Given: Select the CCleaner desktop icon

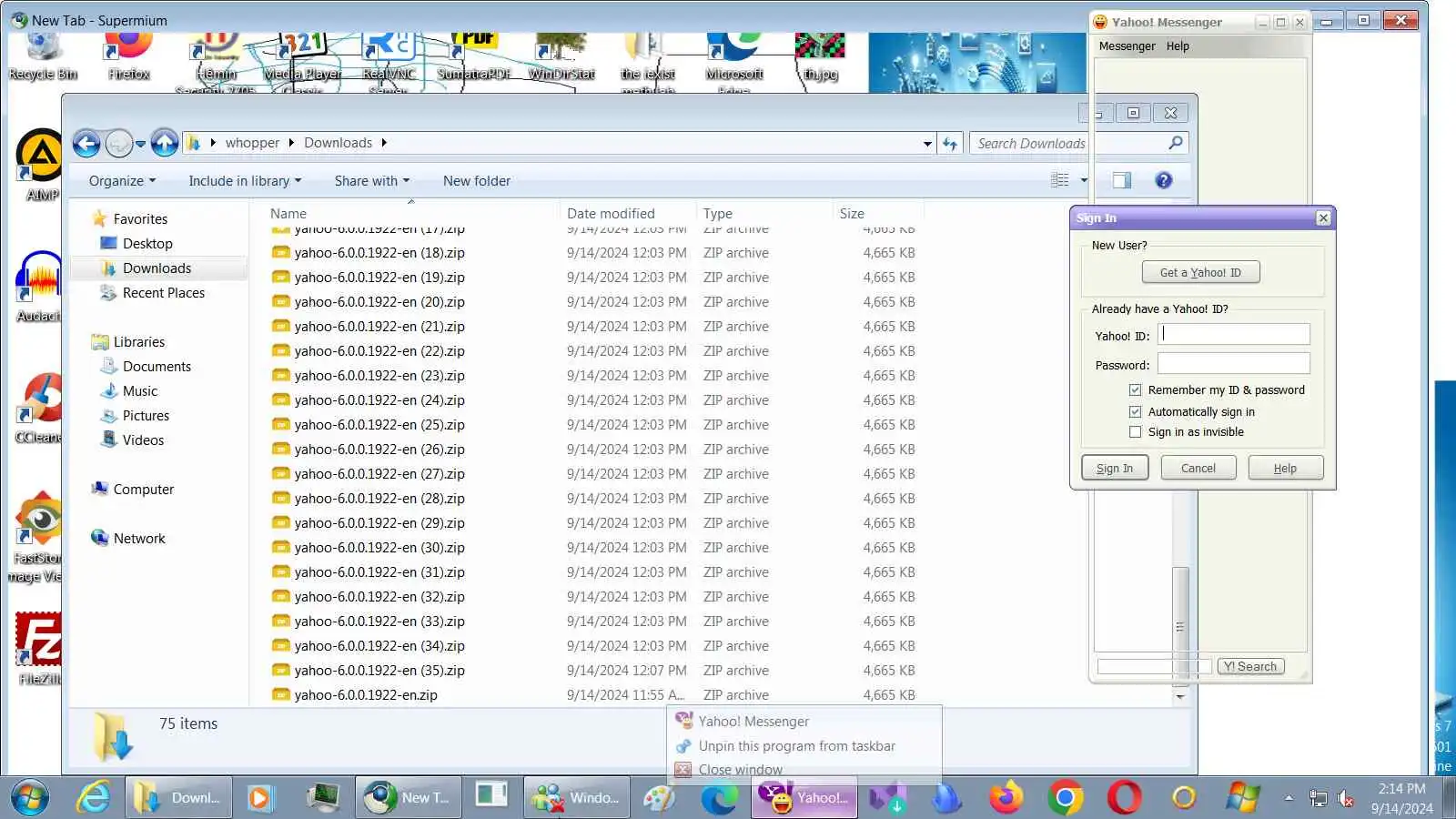Looking at the screenshot, I should click(39, 409).
